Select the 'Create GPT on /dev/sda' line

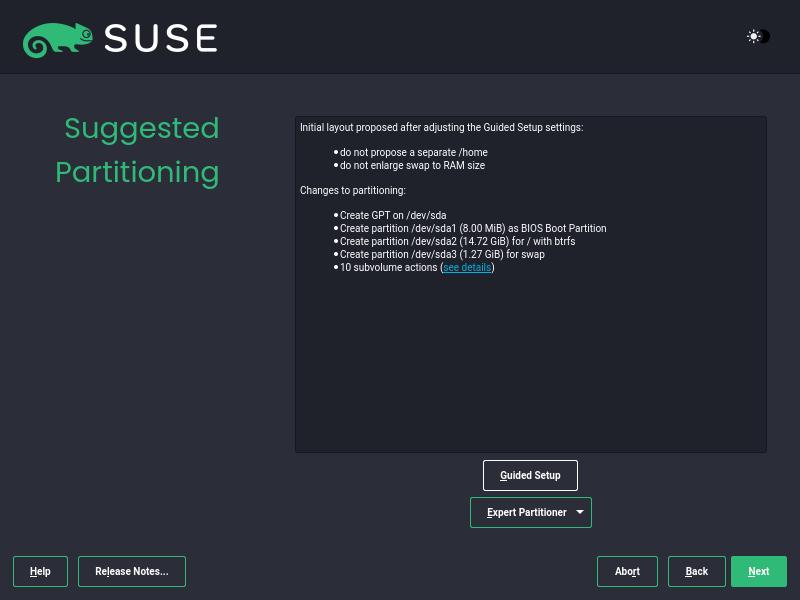click(393, 215)
